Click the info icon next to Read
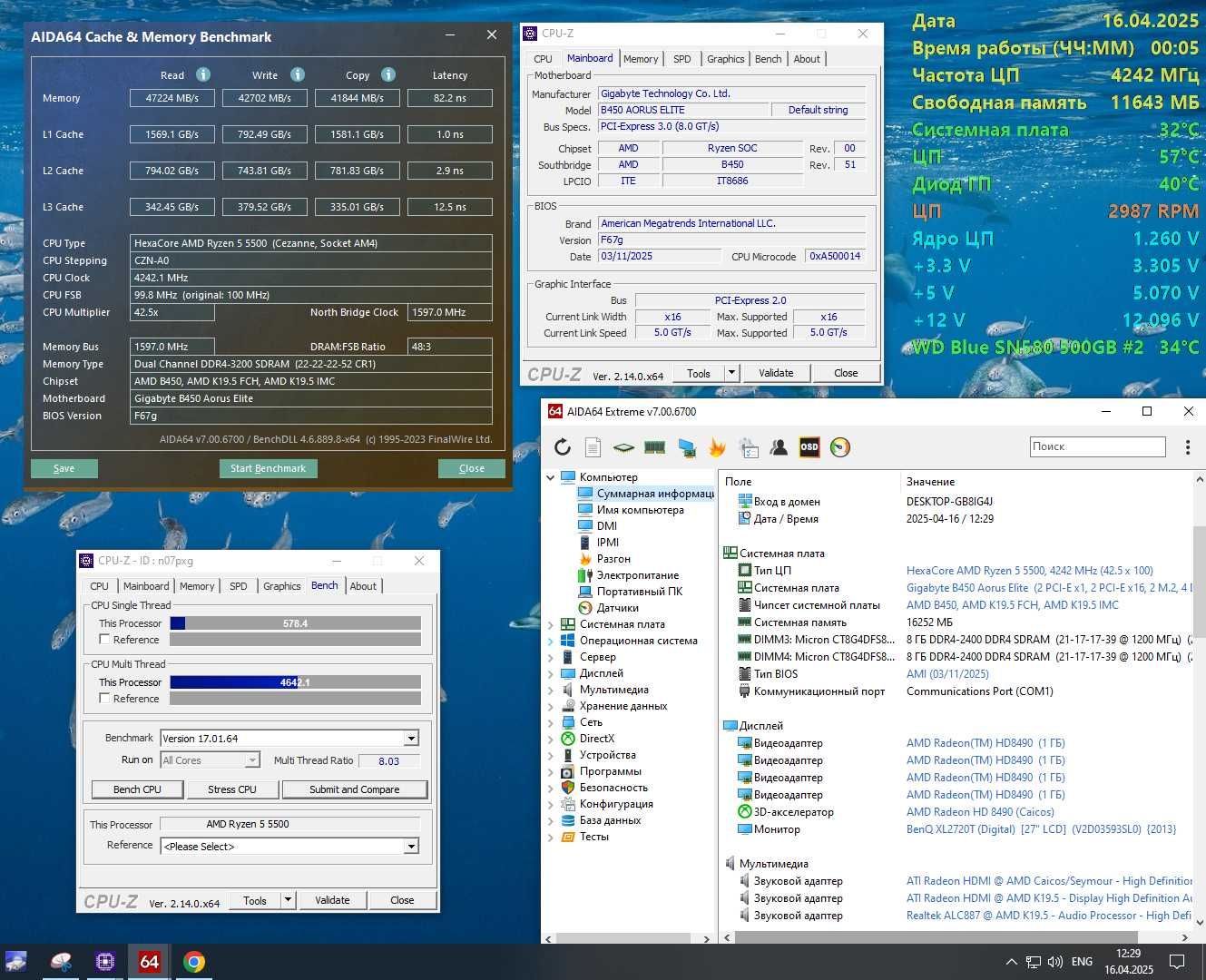 coord(203,74)
